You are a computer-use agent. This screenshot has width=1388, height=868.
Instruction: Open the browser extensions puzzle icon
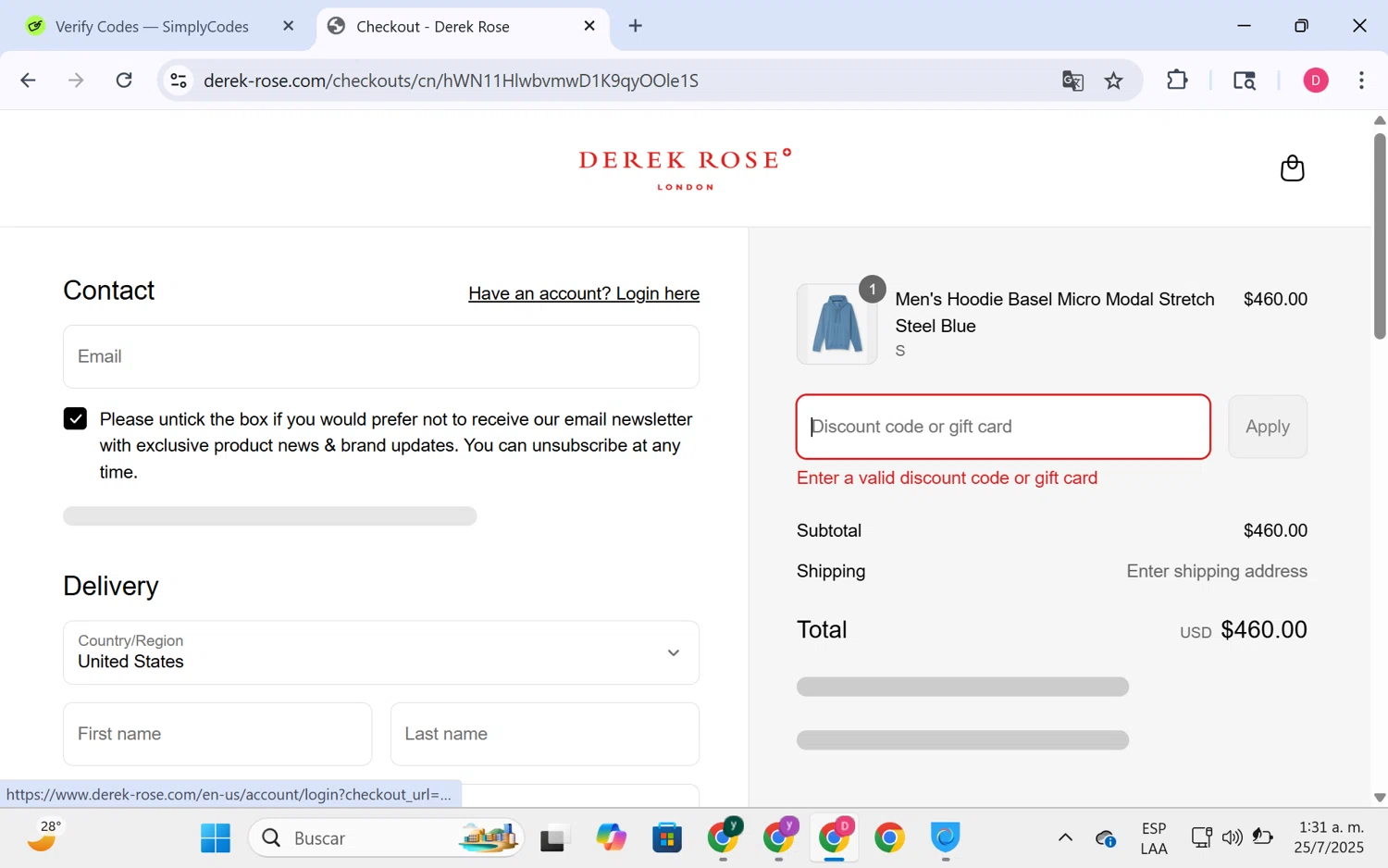point(1177,81)
